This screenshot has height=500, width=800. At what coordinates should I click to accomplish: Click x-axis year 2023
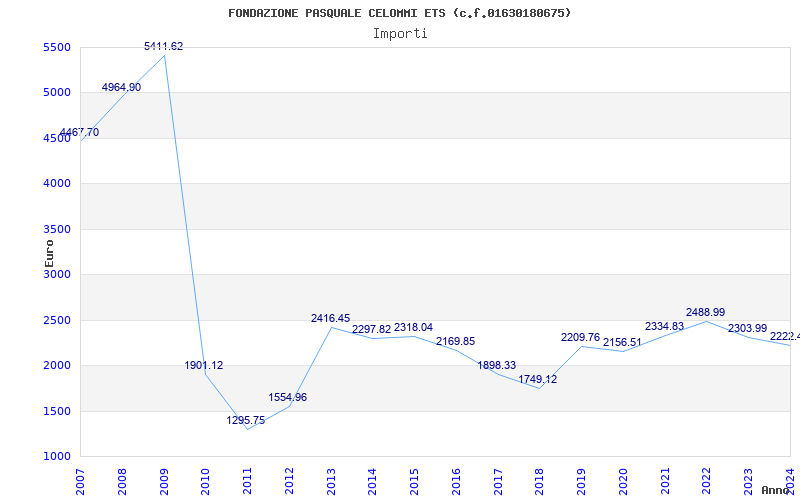748,482
